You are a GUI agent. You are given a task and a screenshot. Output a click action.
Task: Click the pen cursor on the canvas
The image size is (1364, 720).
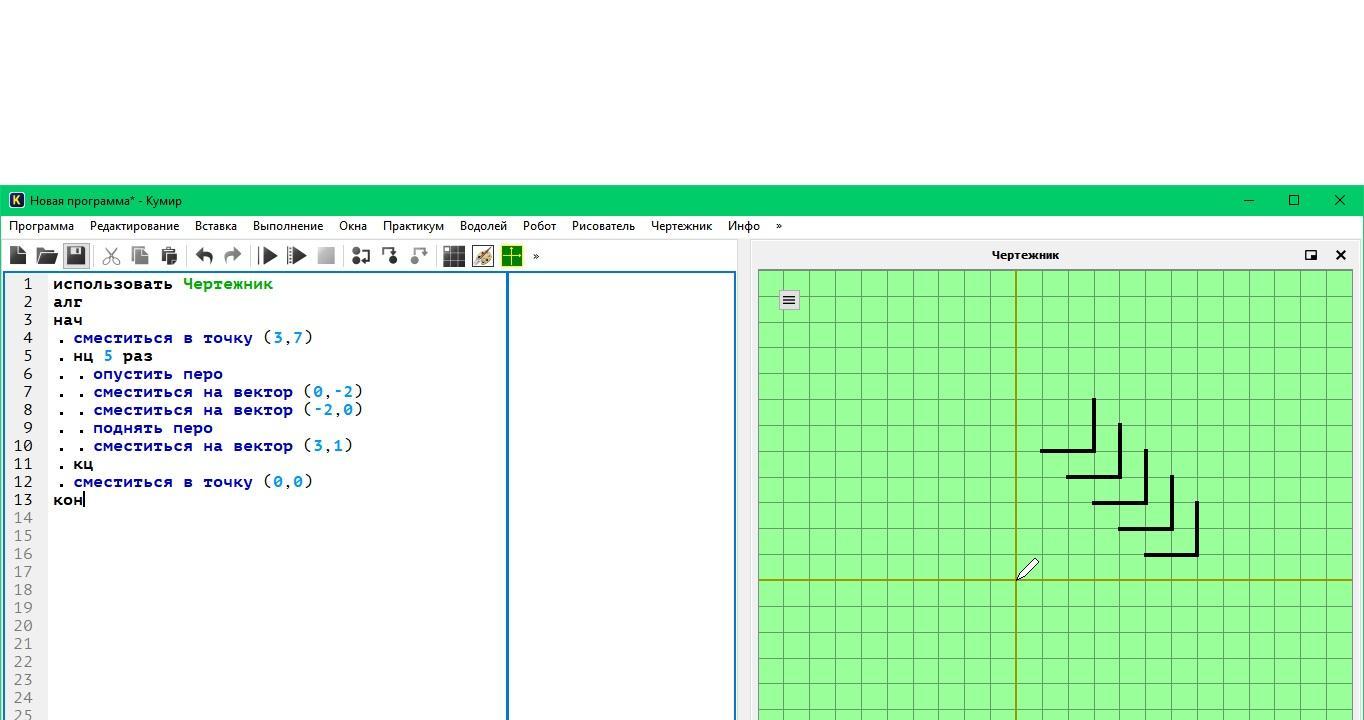point(1028,569)
